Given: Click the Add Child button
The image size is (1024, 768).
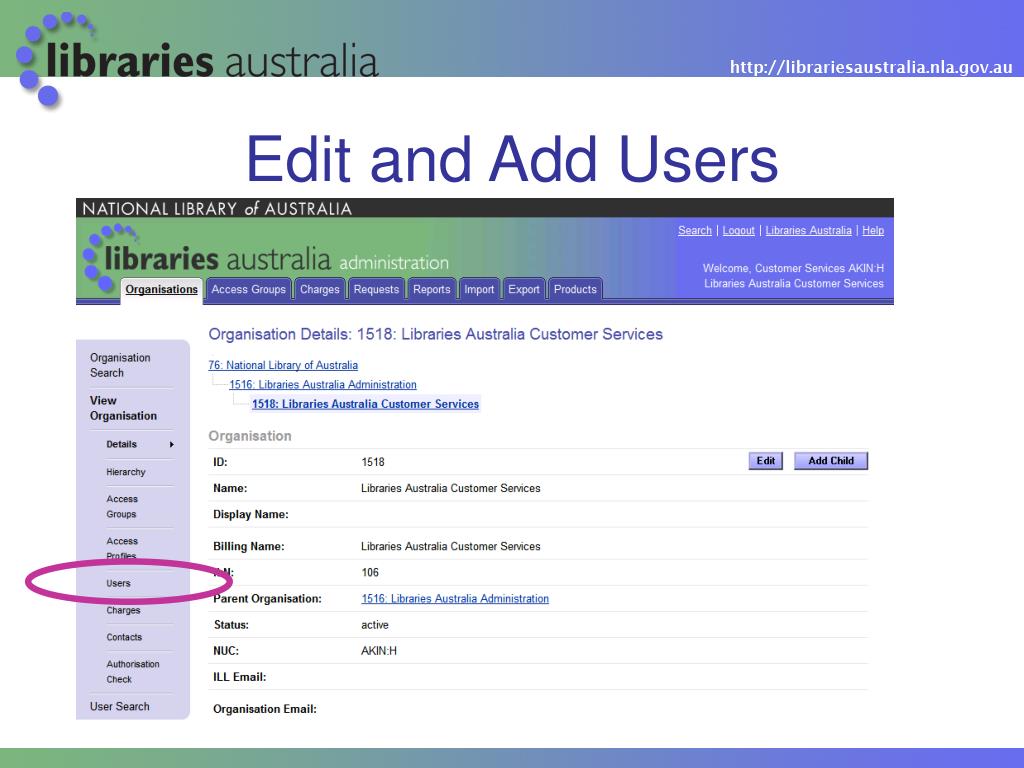Looking at the screenshot, I should coord(831,461).
